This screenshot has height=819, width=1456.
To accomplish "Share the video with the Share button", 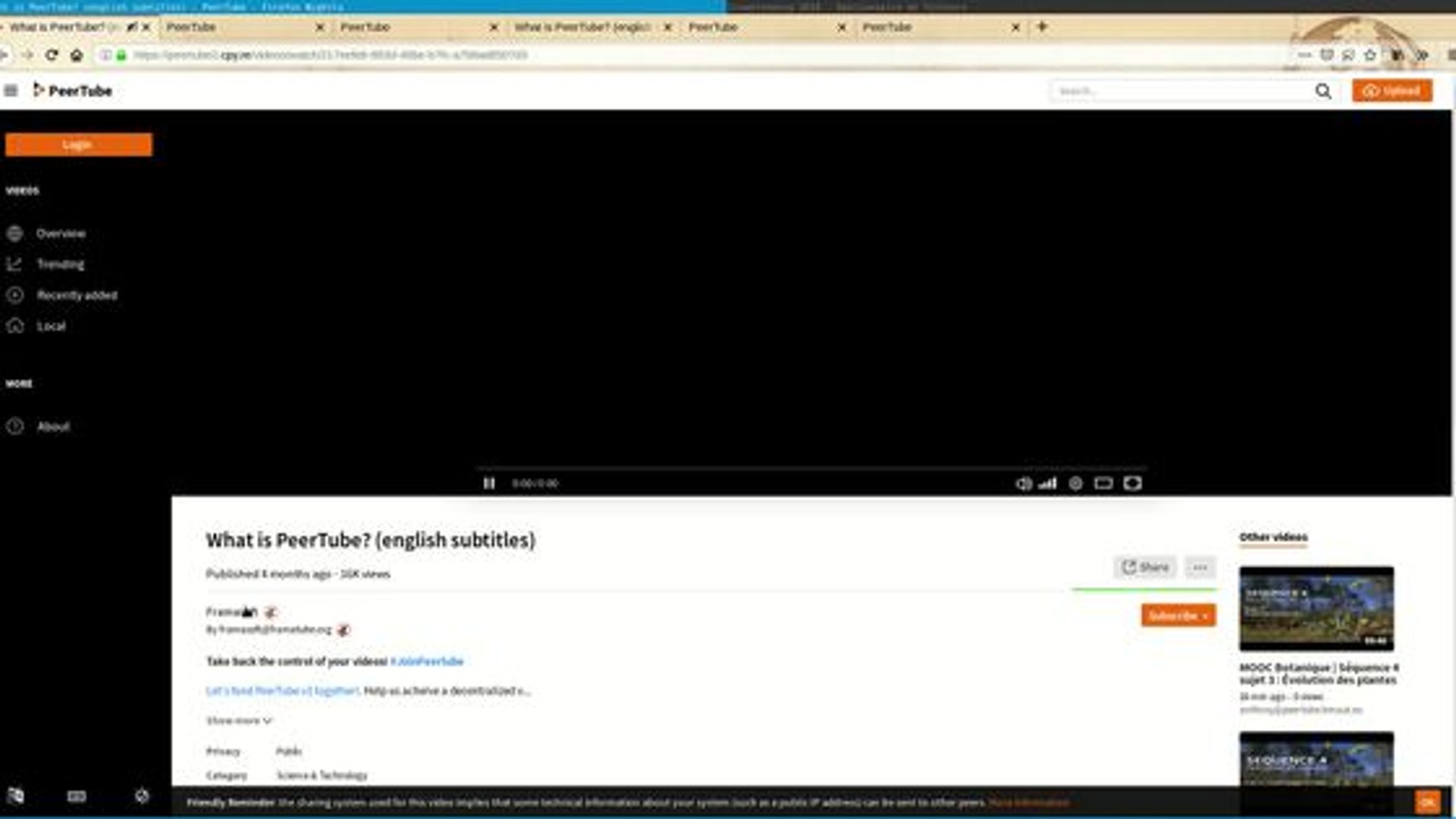I will 1145,567.
